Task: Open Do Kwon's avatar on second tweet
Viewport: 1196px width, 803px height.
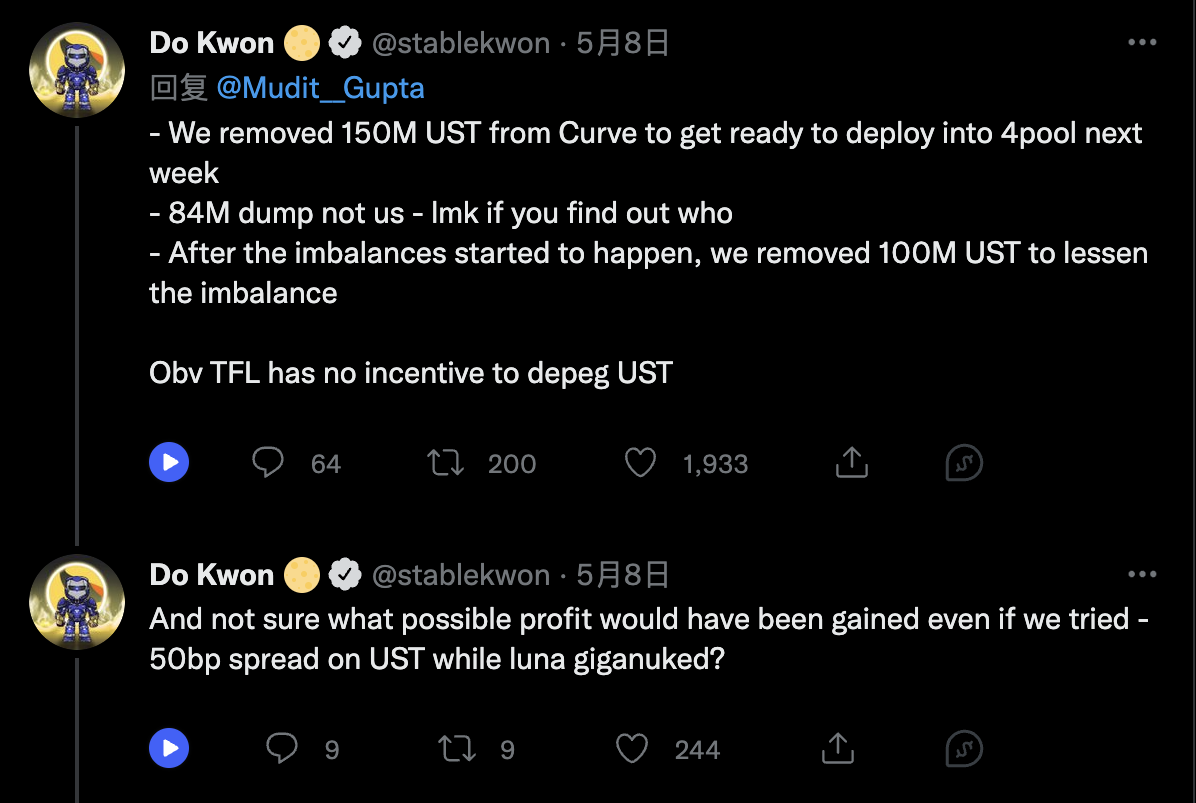Action: [77, 602]
